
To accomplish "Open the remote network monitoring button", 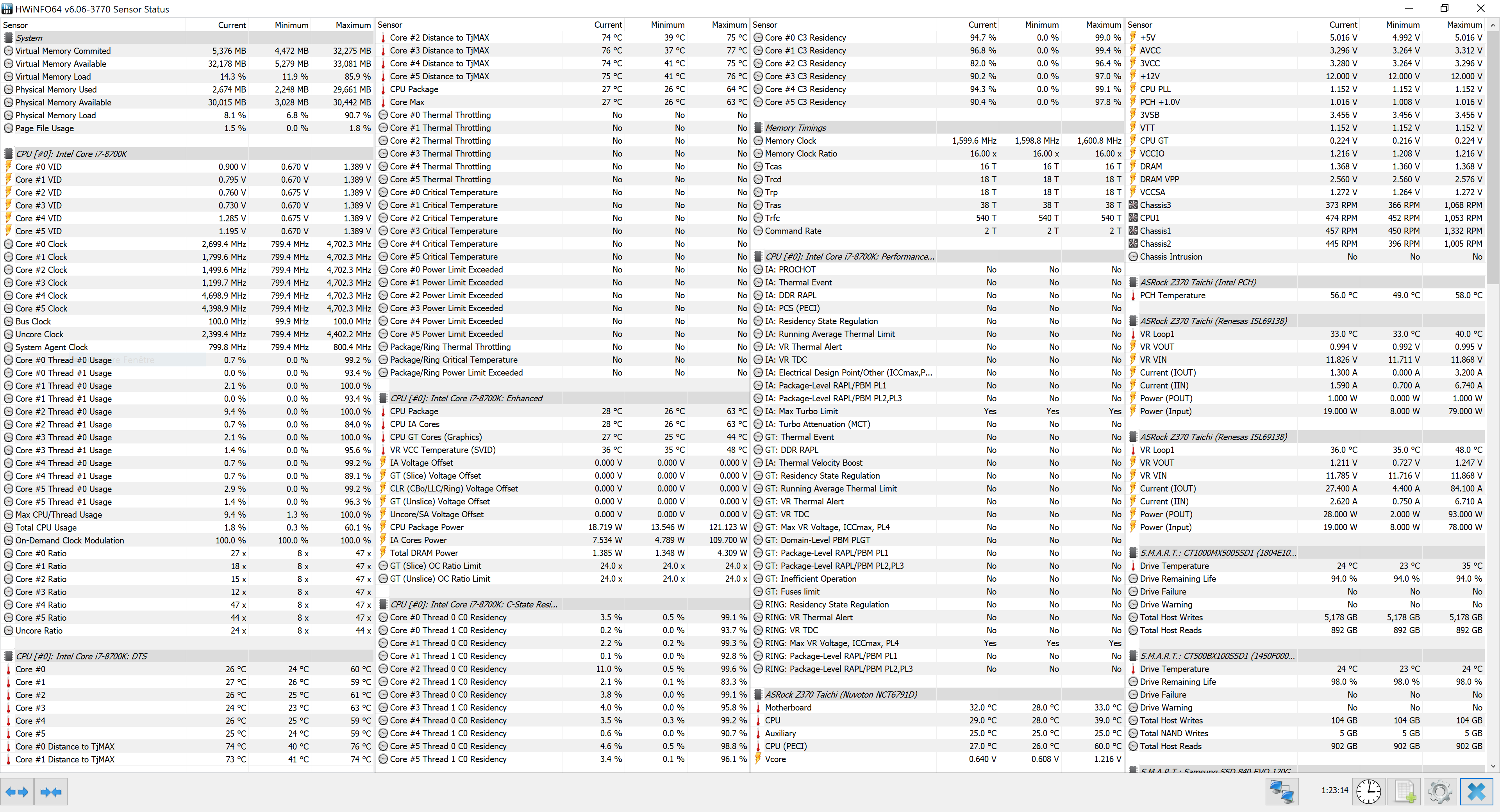I will click(x=1282, y=792).
